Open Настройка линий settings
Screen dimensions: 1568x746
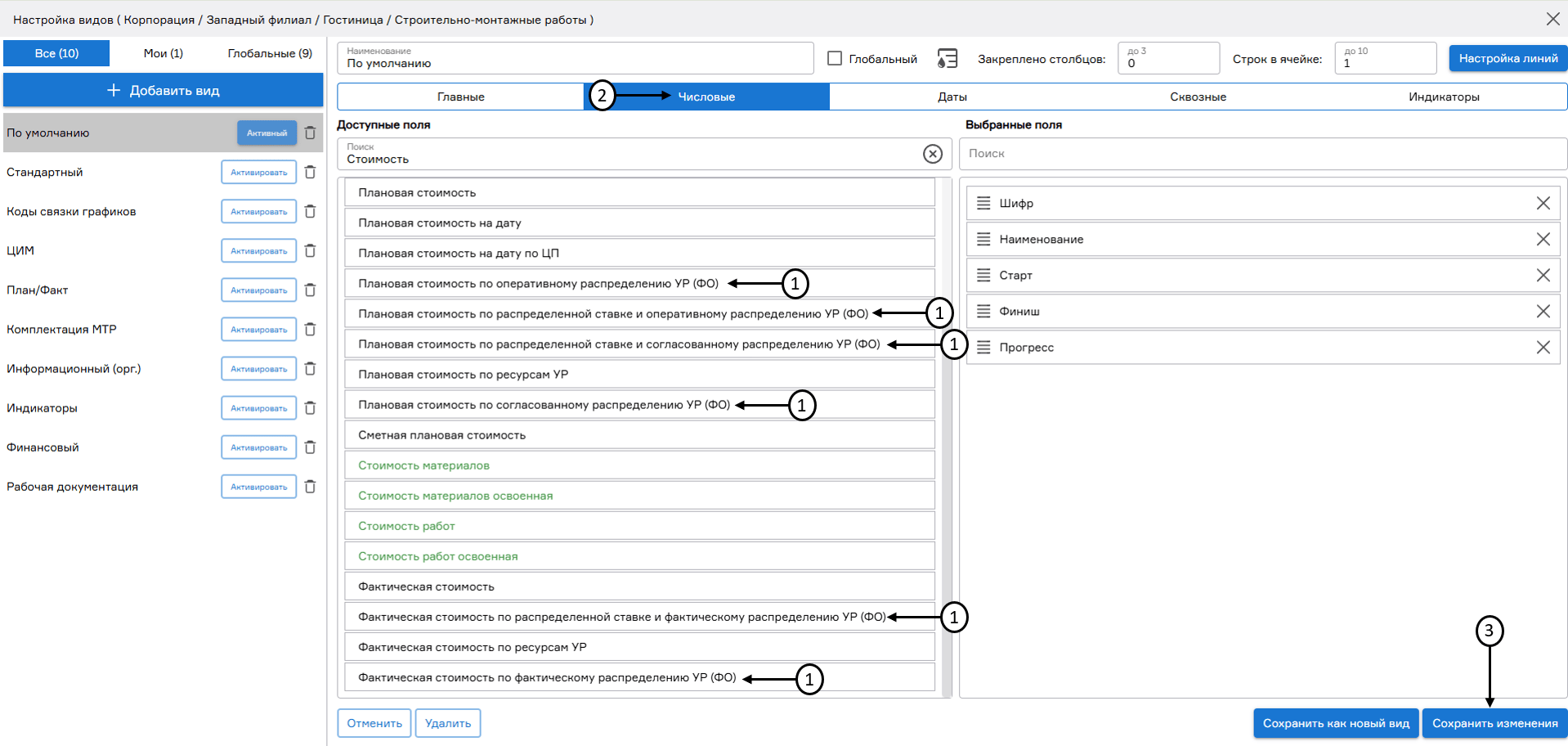click(1508, 59)
